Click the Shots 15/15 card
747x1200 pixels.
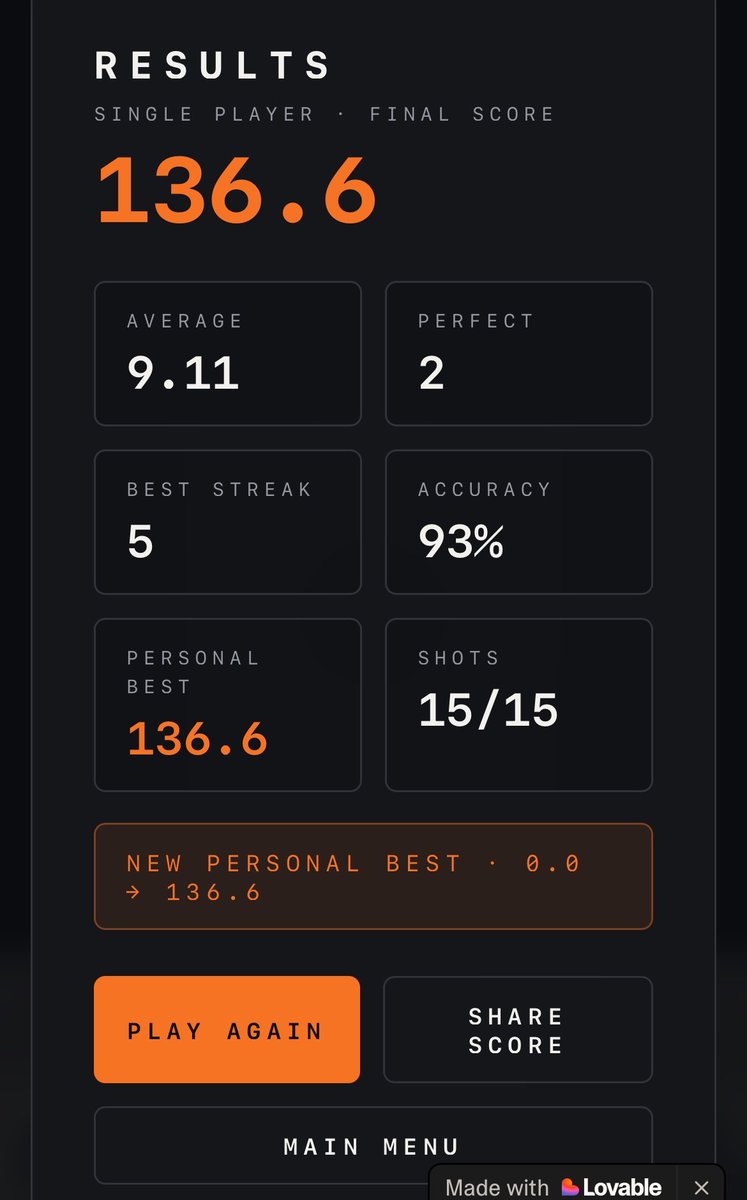(519, 705)
